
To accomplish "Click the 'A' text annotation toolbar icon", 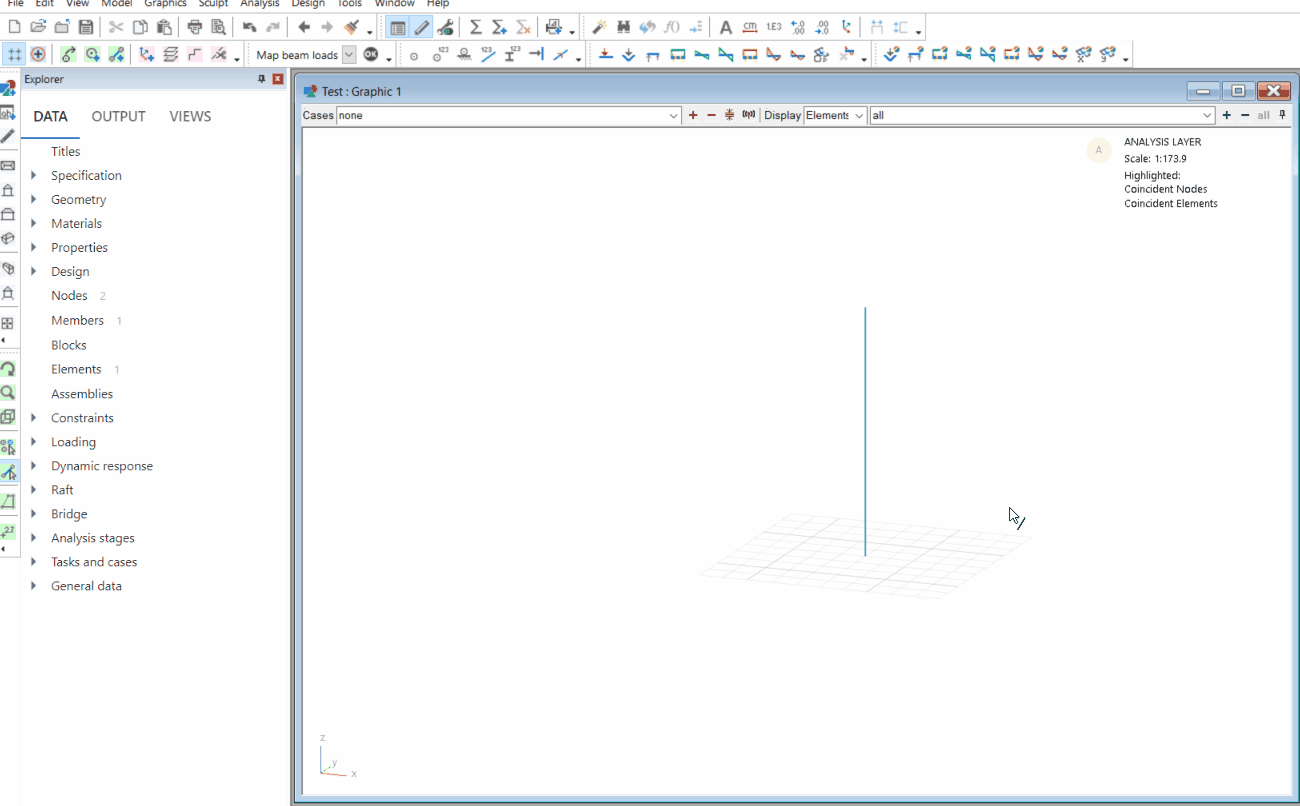I will click(x=725, y=27).
